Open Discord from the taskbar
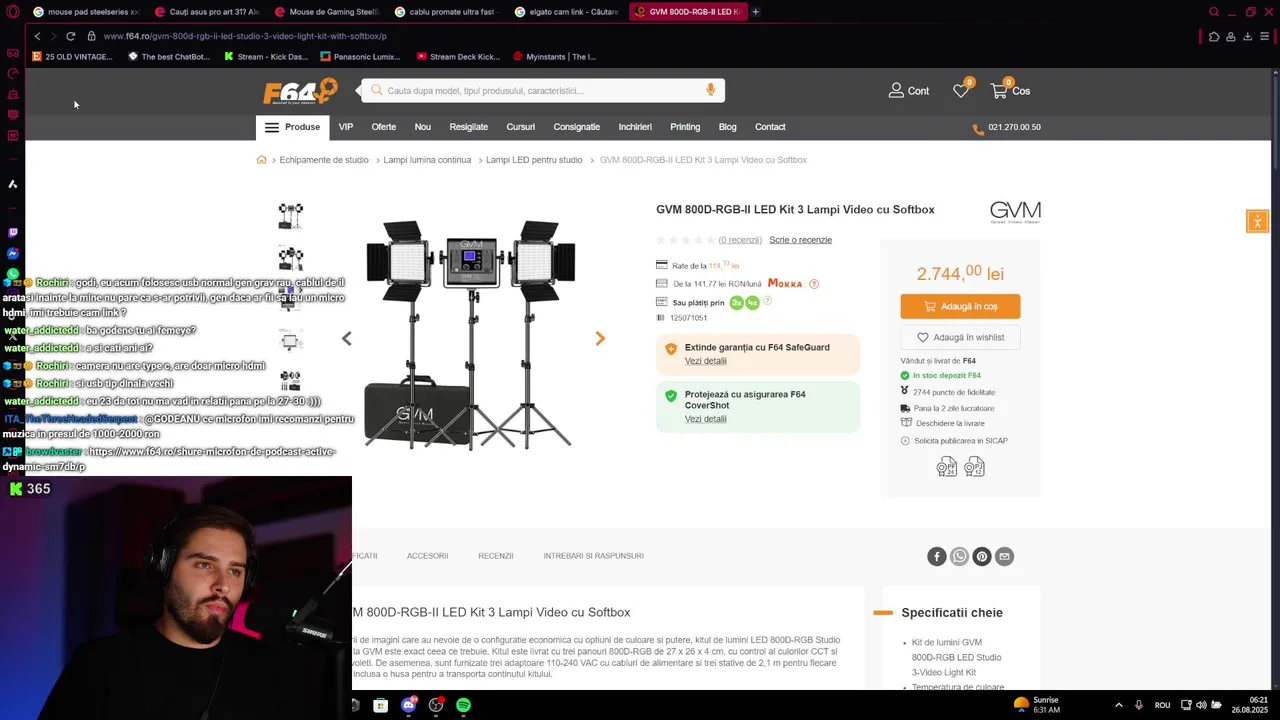The width and height of the screenshot is (1280, 720). (x=408, y=705)
